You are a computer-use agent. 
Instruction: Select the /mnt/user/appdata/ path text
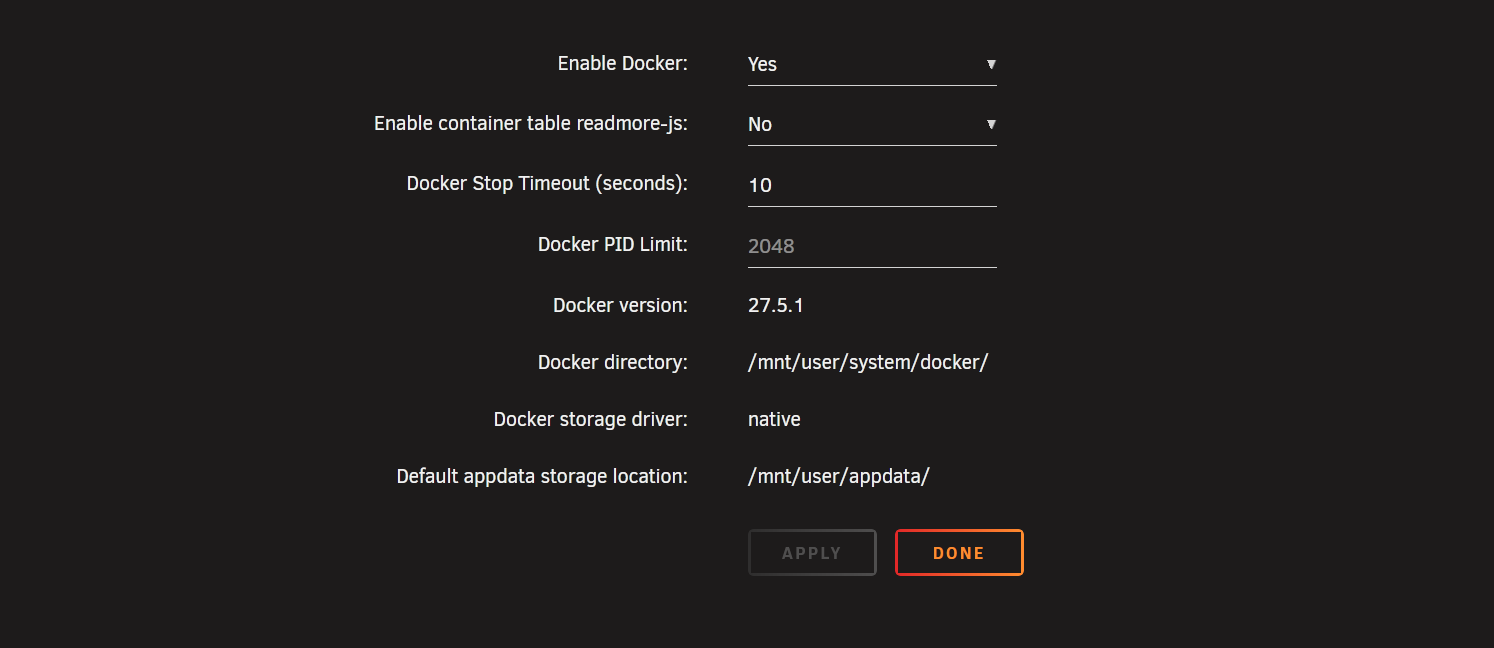point(839,477)
